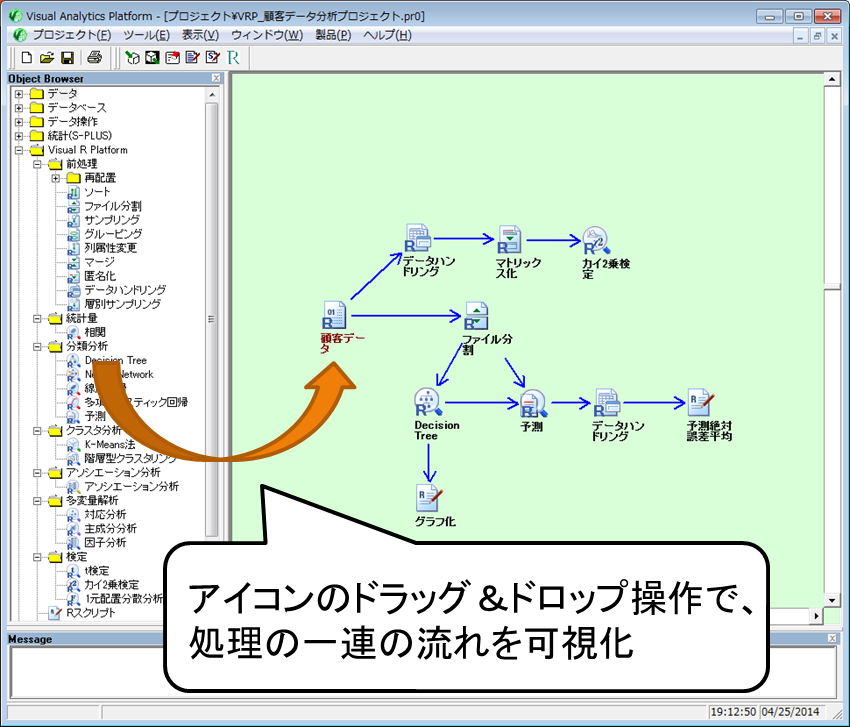Open the 製品(P) menu
This screenshot has height=727, width=850.
coord(333,35)
